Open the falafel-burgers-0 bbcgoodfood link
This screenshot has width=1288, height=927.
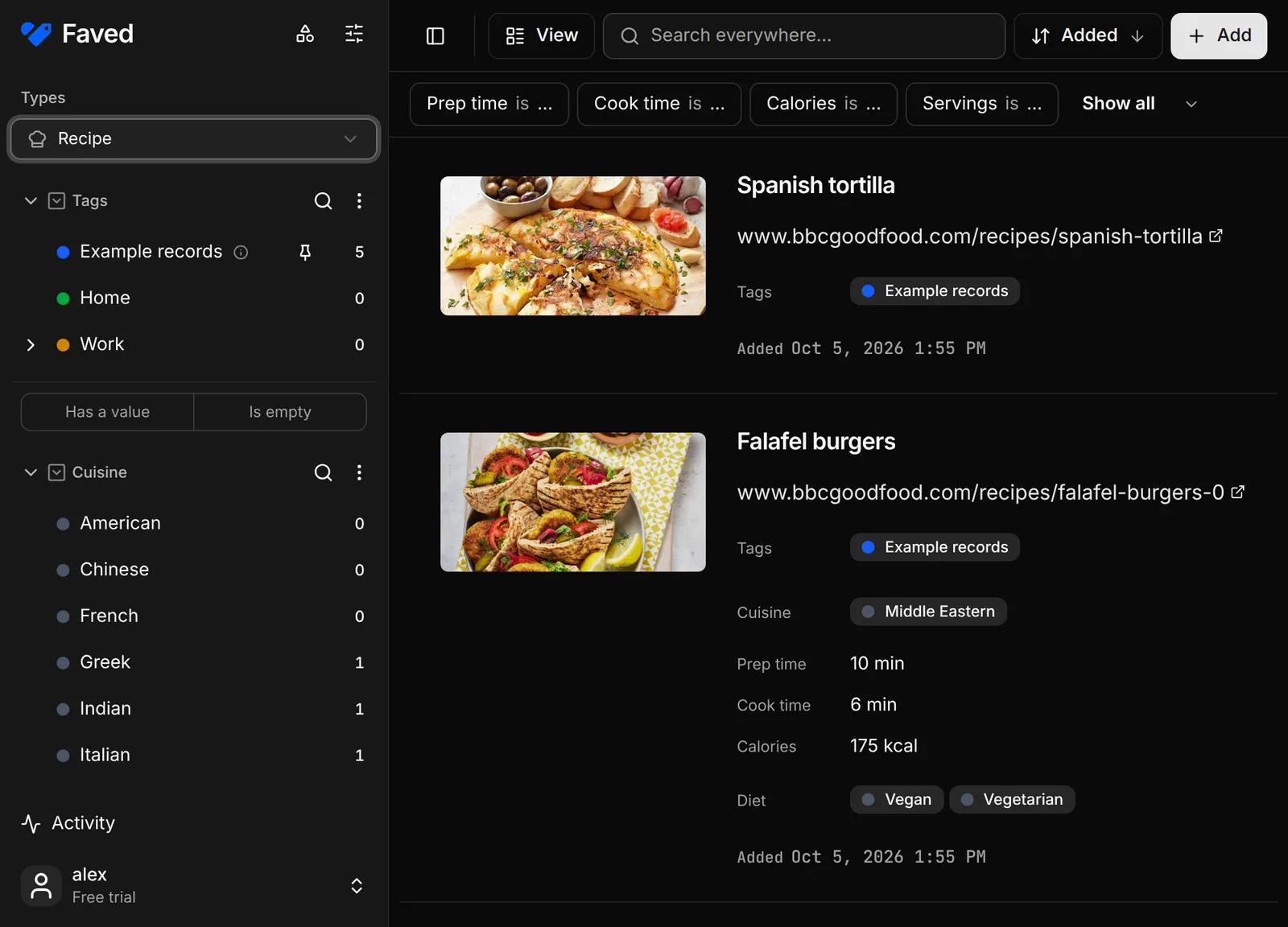tap(980, 492)
